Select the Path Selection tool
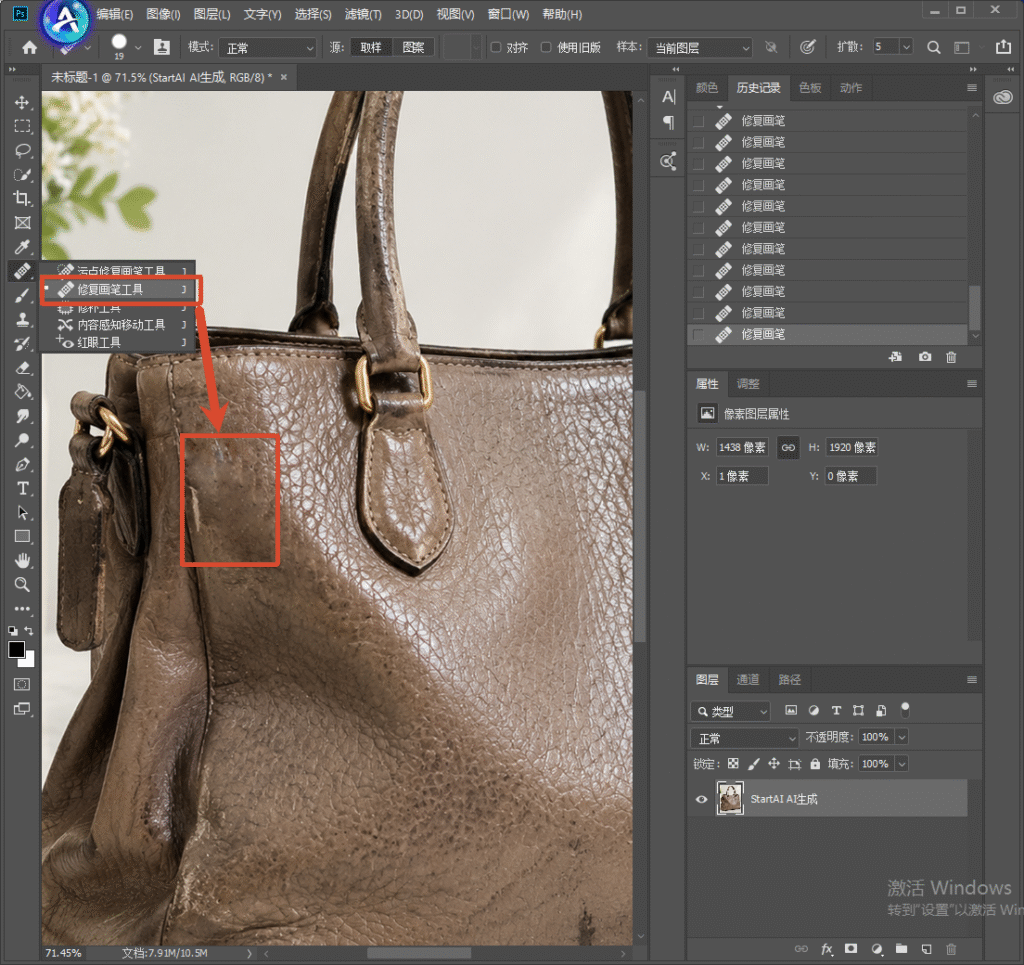This screenshot has height=965, width=1024. pyautogui.click(x=22, y=513)
